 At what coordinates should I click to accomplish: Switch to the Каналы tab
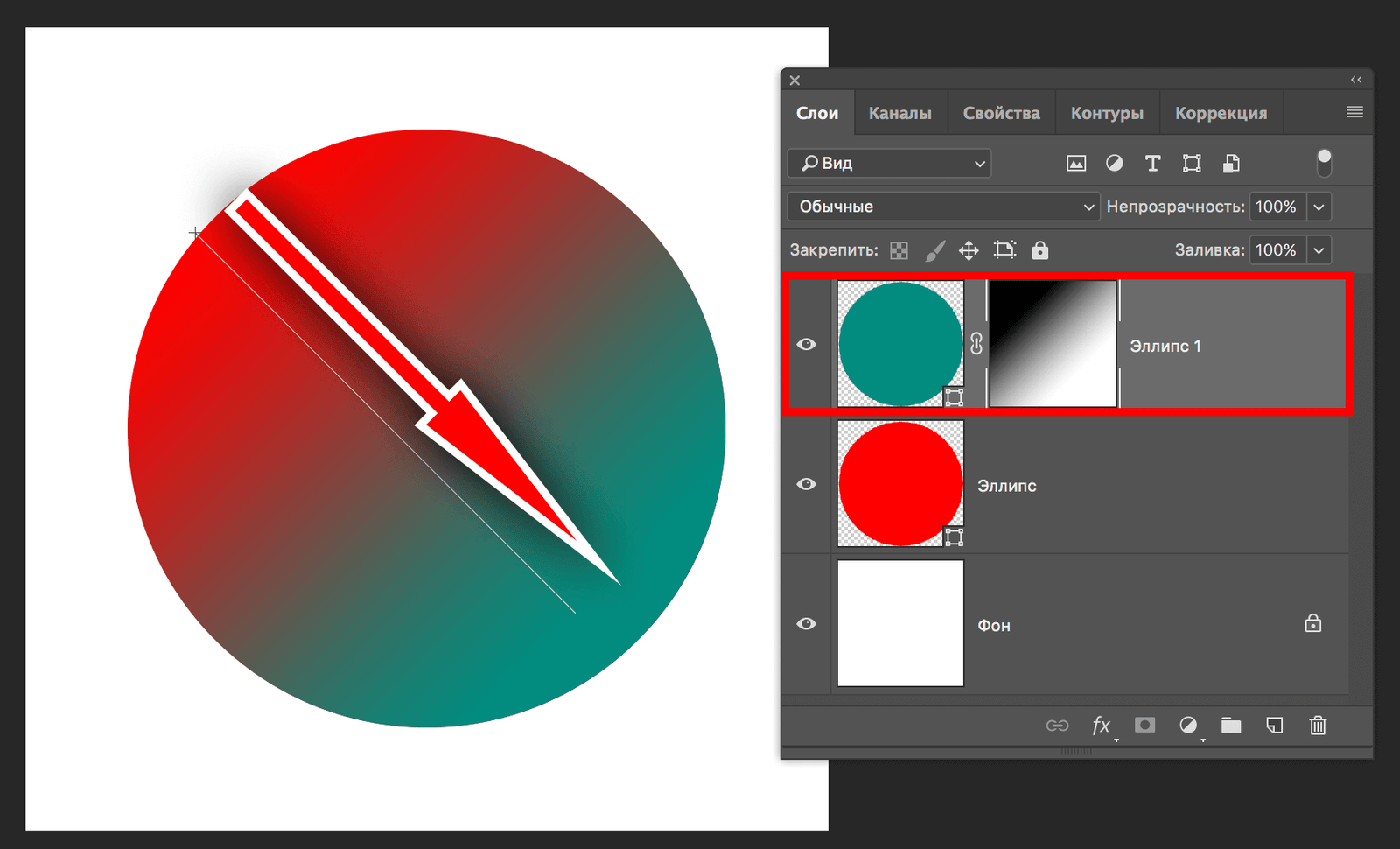point(899,113)
